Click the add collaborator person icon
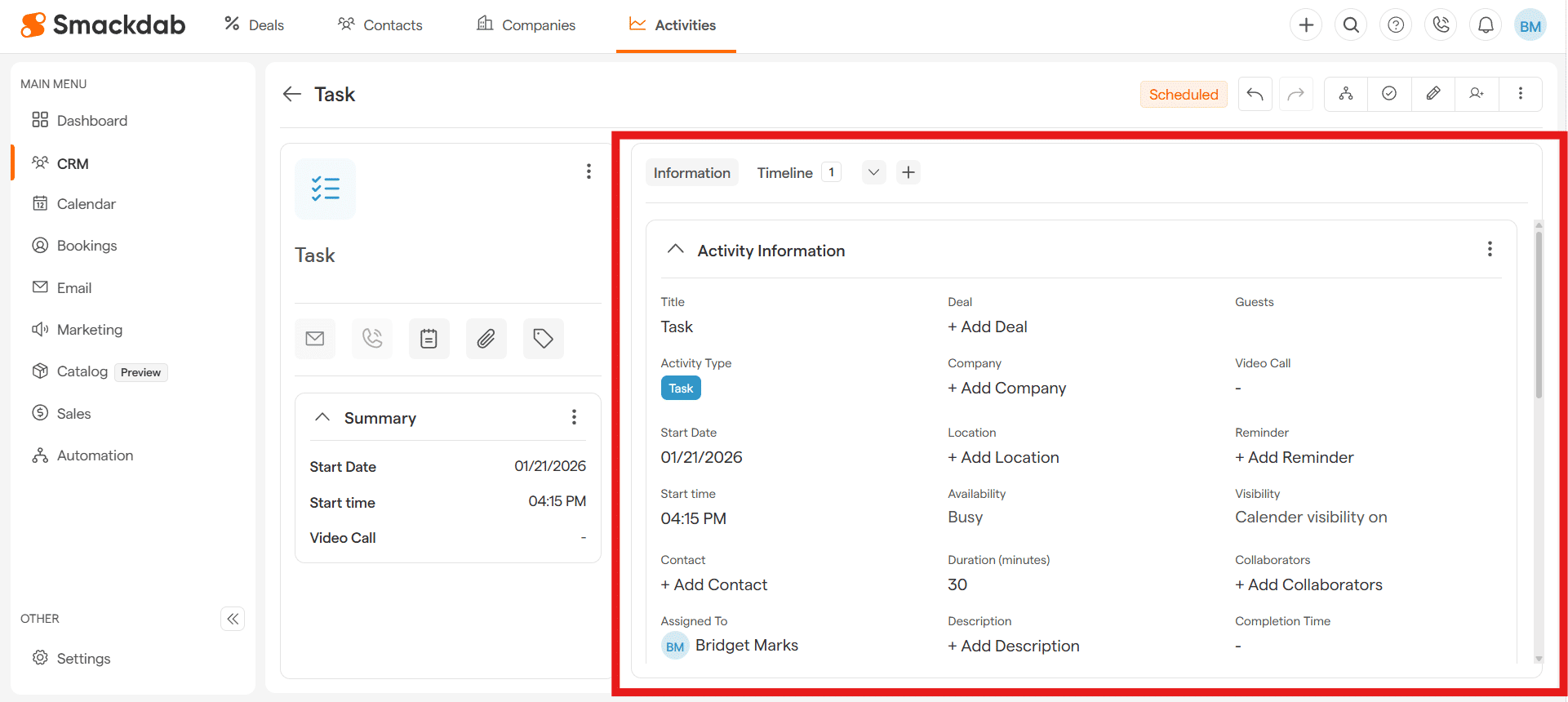Image resolution: width=1568 pixels, height=702 pixels. (x=1476, y=94)
